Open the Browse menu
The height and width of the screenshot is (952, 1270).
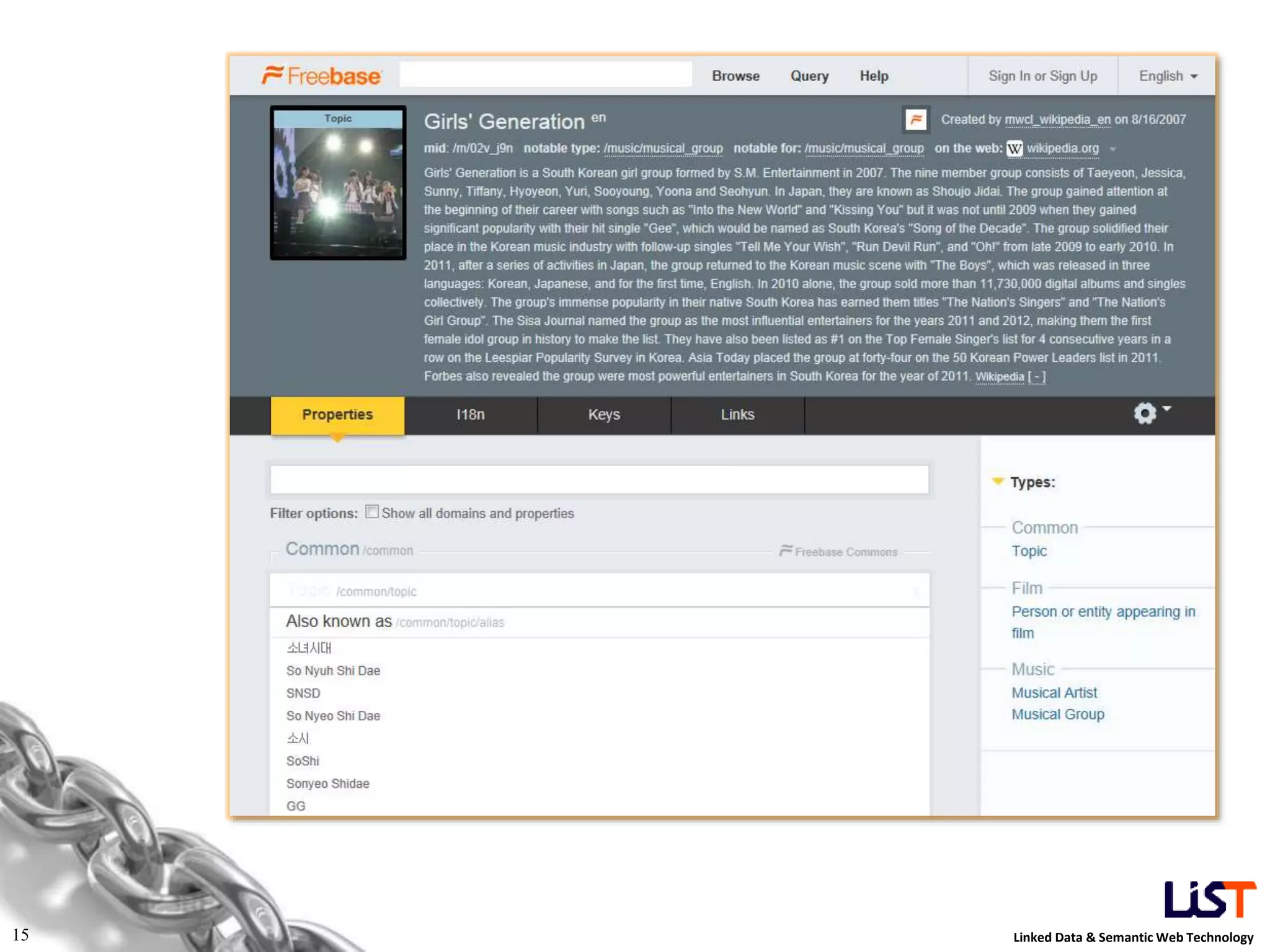(735, 76)
